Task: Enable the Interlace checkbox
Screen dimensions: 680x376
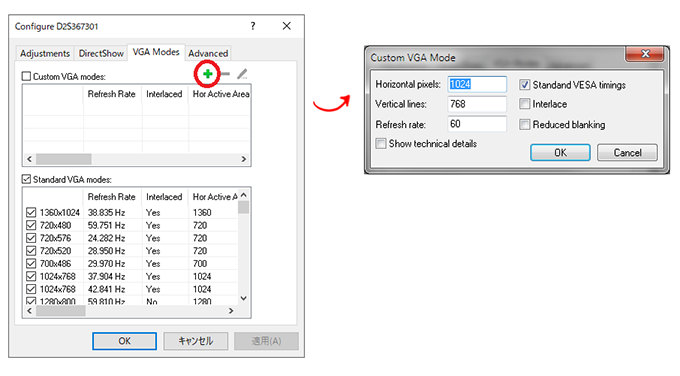Action: (525, 104)
